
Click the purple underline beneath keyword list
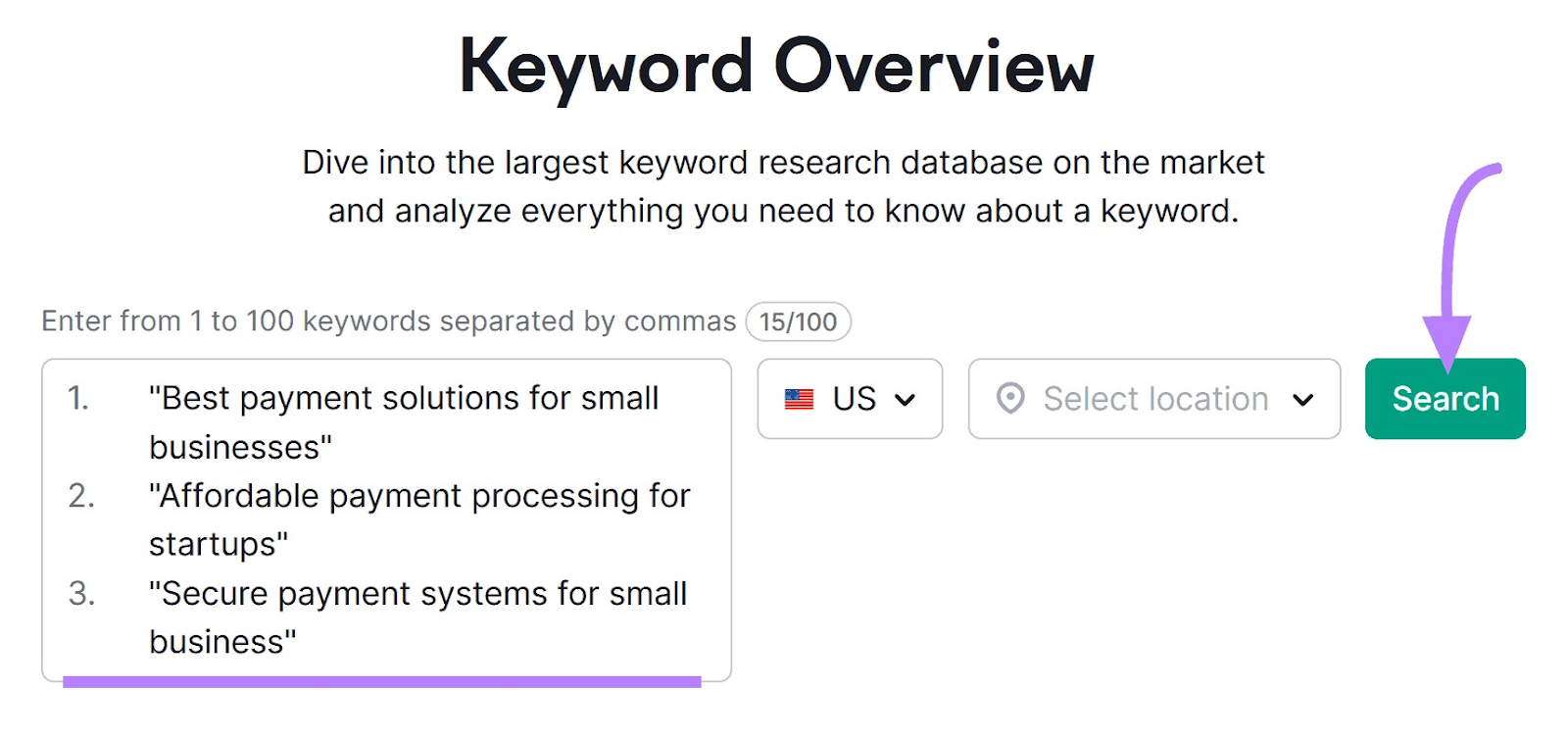[382, 681]
